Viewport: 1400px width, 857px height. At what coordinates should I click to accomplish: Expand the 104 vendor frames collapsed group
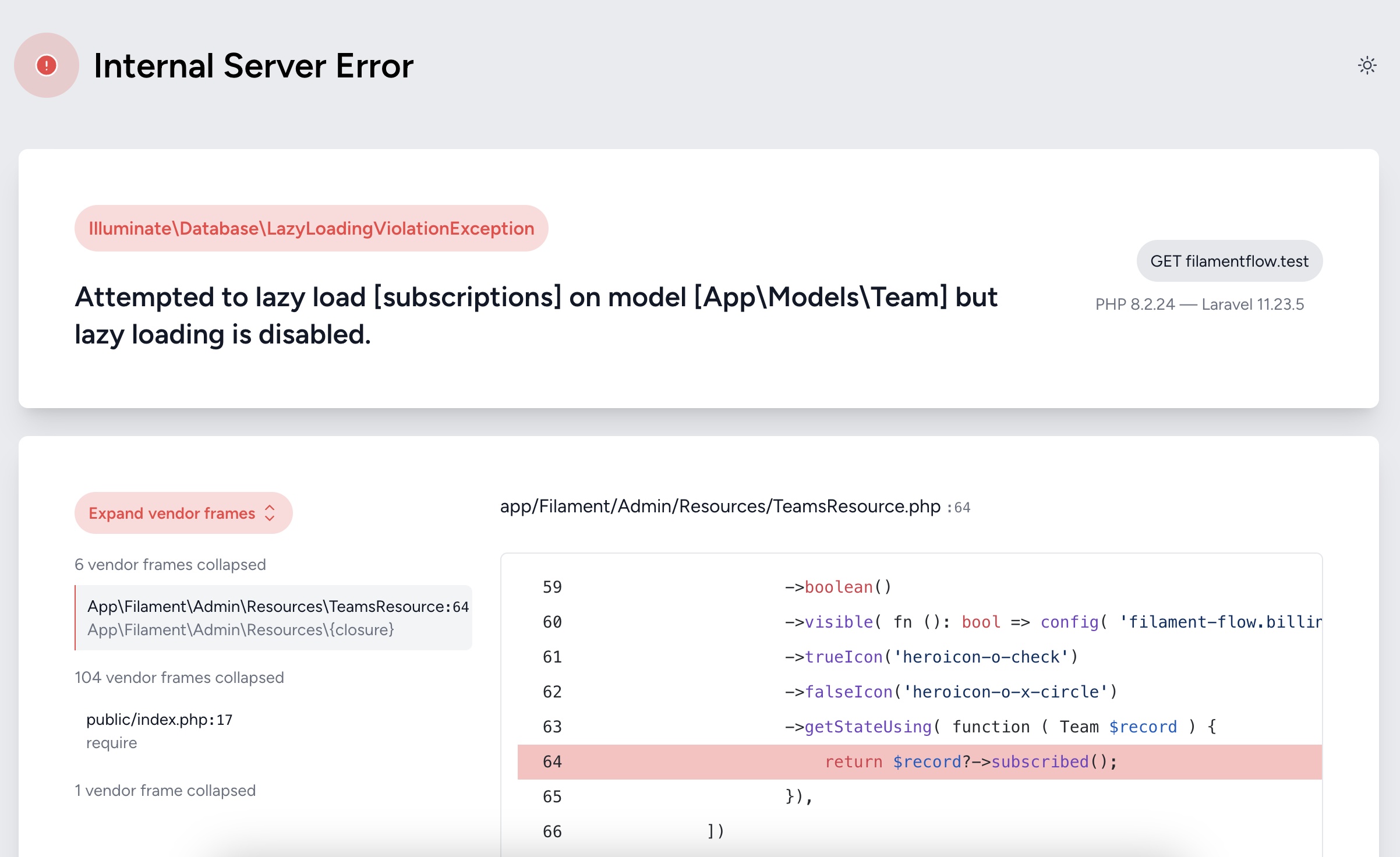179,678
